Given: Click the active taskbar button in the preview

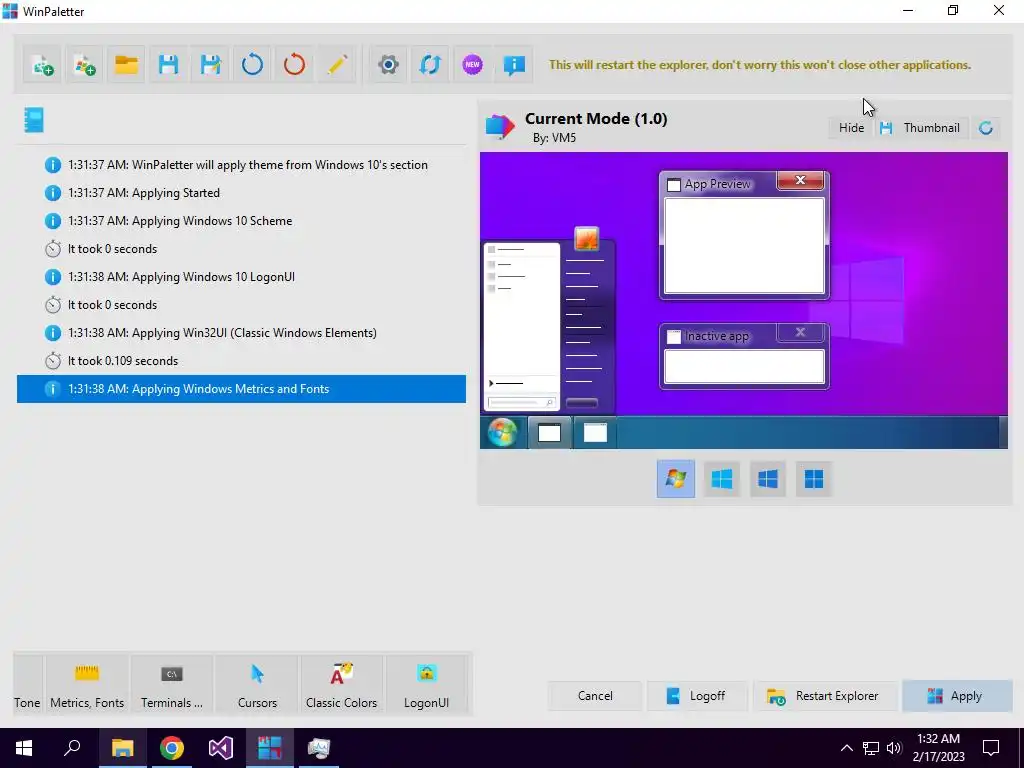Looking at the screenshot, I should click(x=549, y=432).
